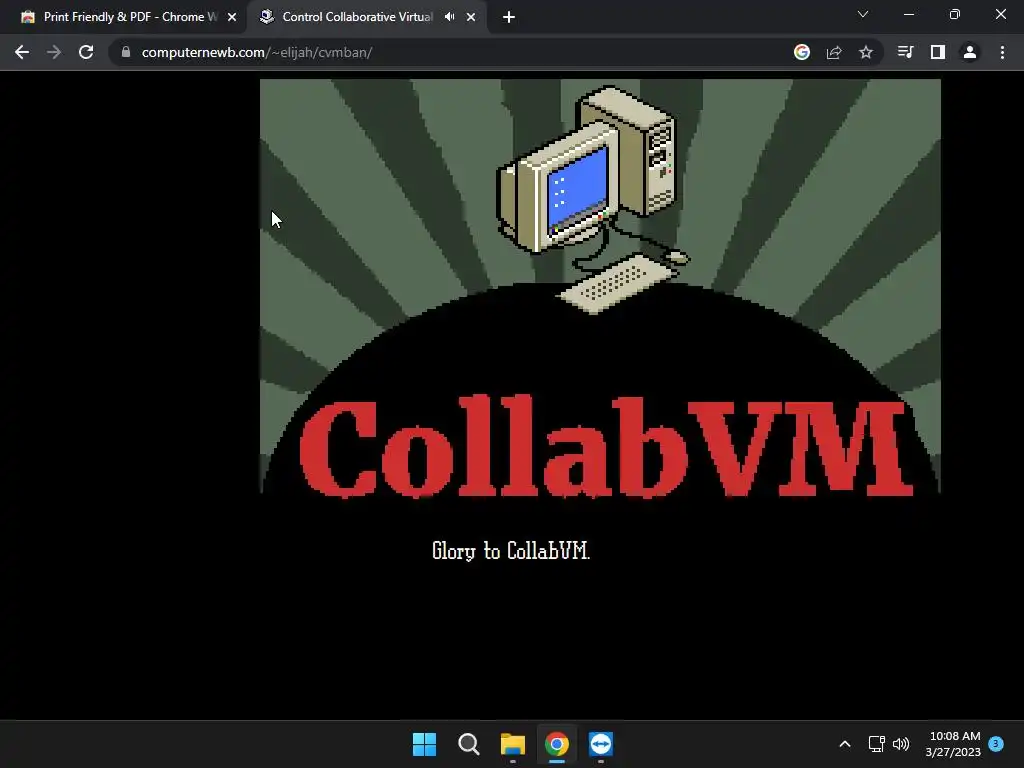Open the Chrome side panel

click(x=938, y=52)
